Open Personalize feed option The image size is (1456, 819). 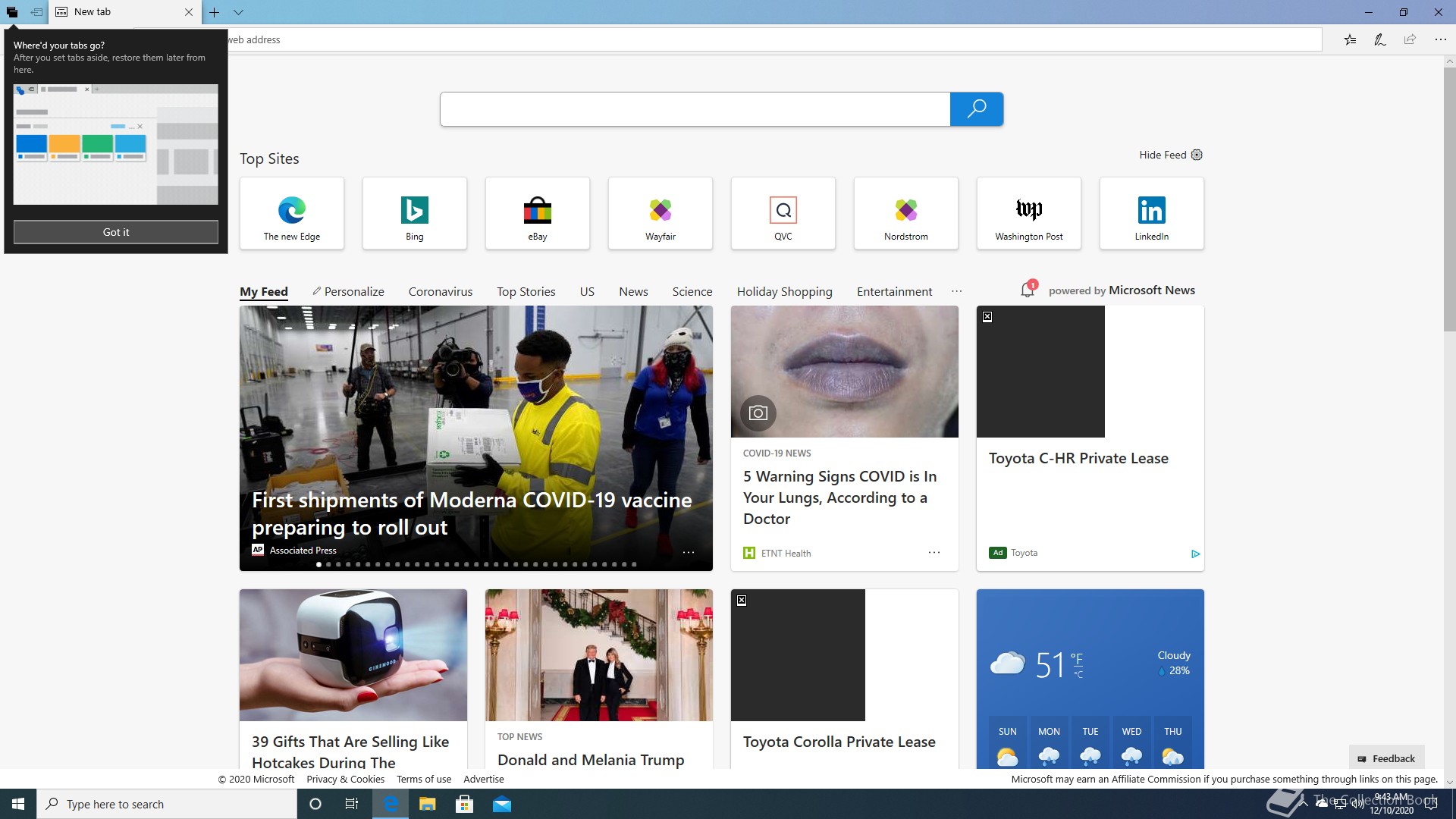coord(348,291)
